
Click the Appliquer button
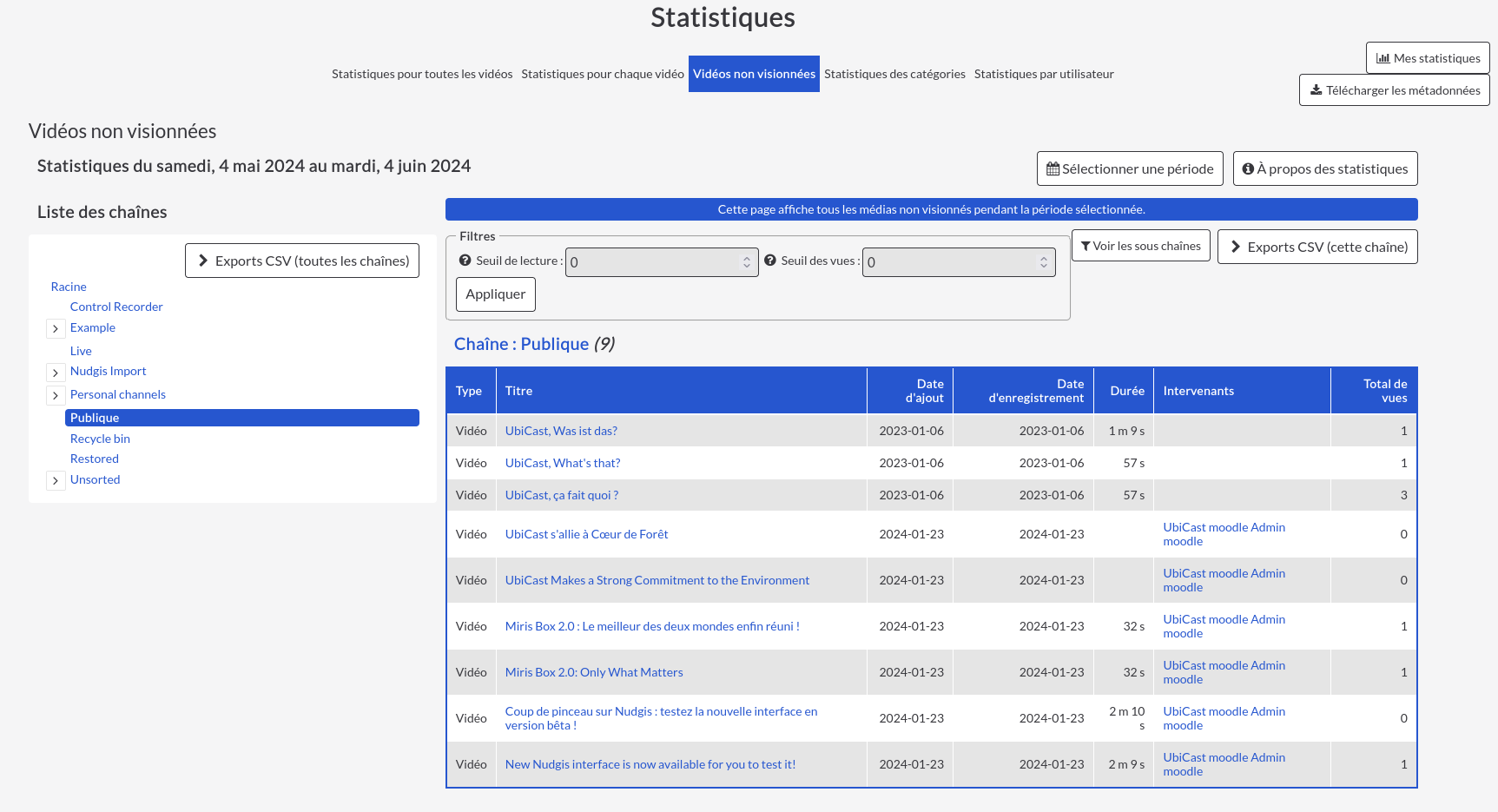pos(496,294)
